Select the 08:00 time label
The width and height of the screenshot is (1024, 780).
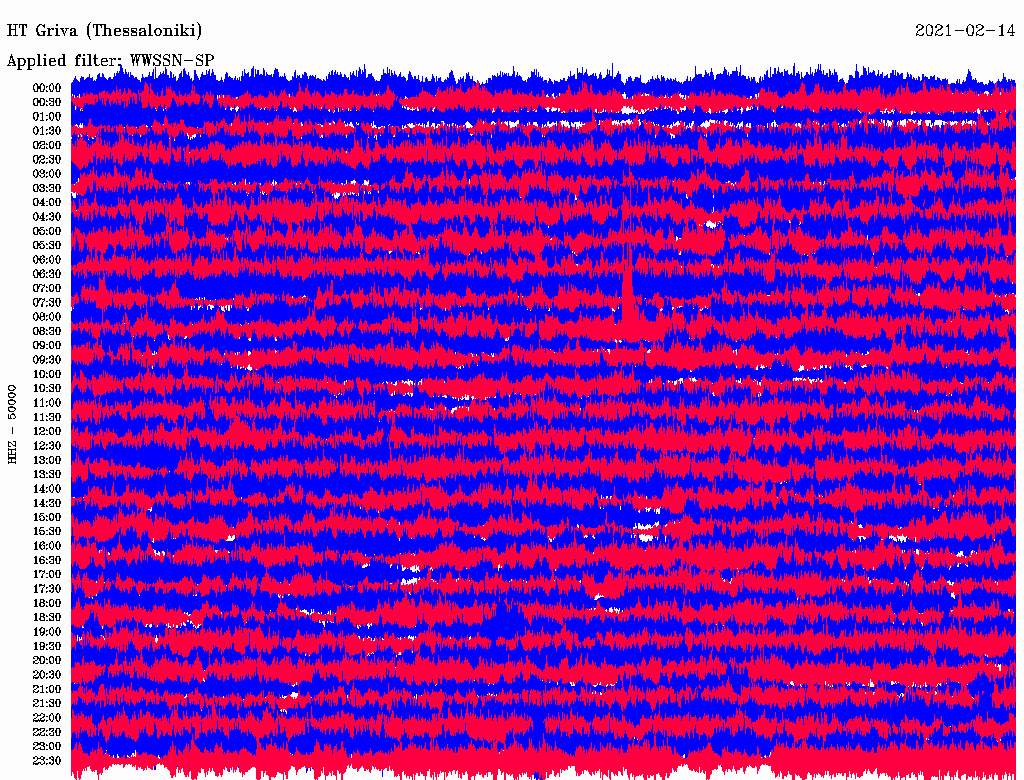pos(47,317)
